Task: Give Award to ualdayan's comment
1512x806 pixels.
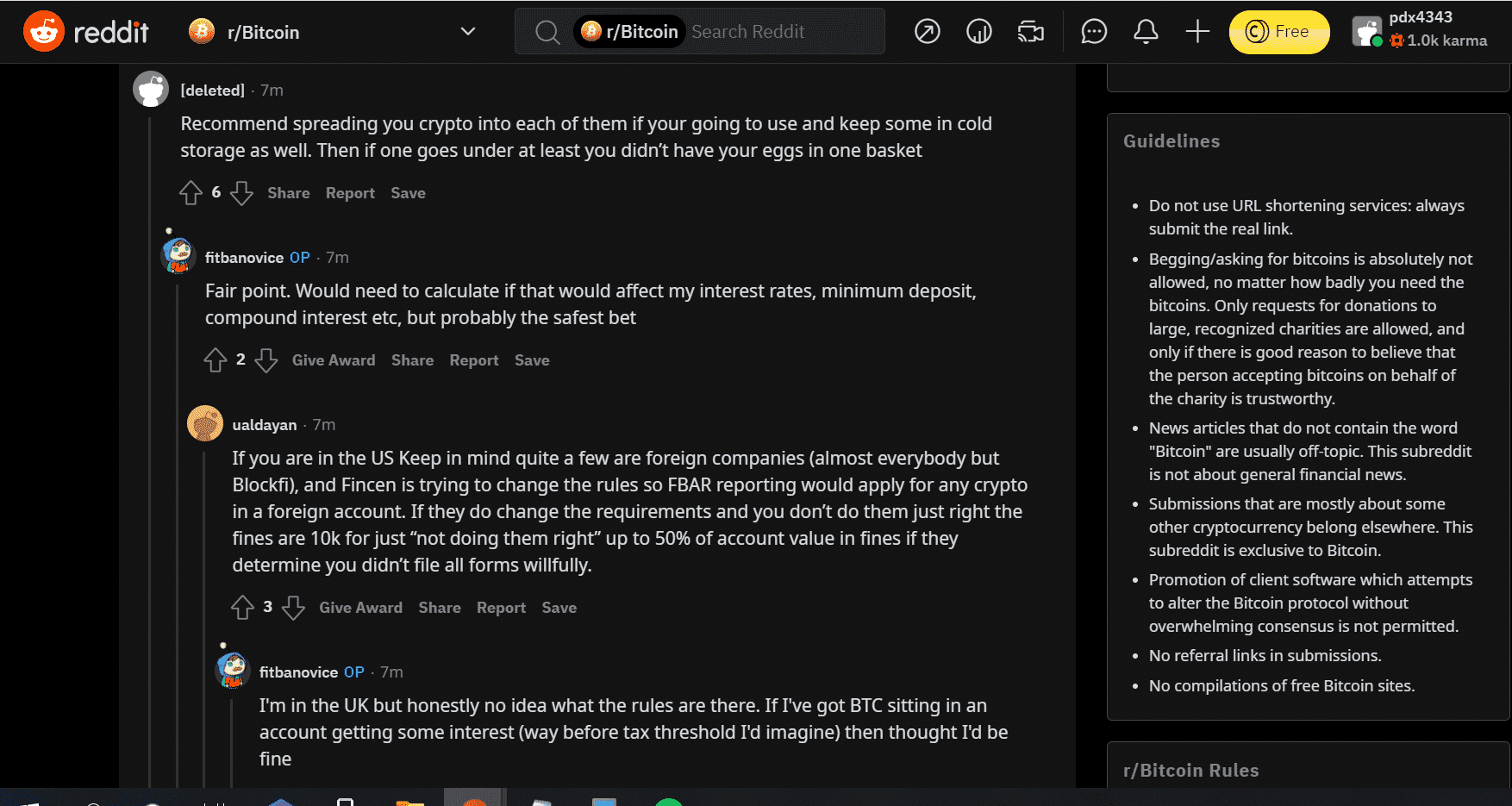Action: click(x=360, y=608)
